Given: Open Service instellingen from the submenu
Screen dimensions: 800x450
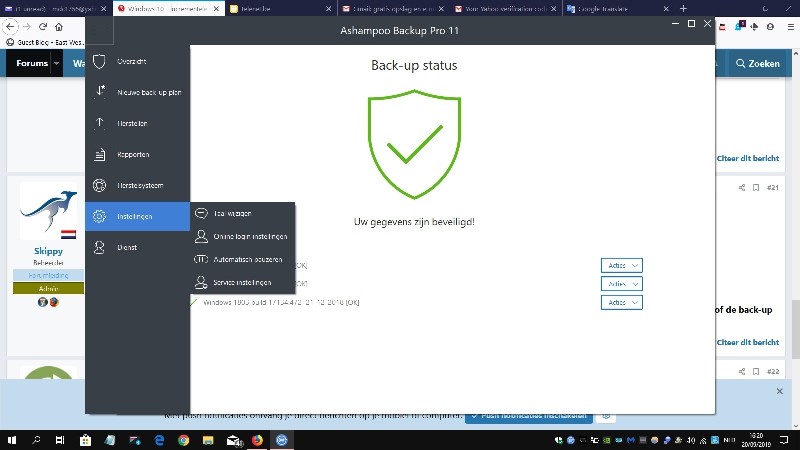Looking at the screenshot, I should (242, 282).
